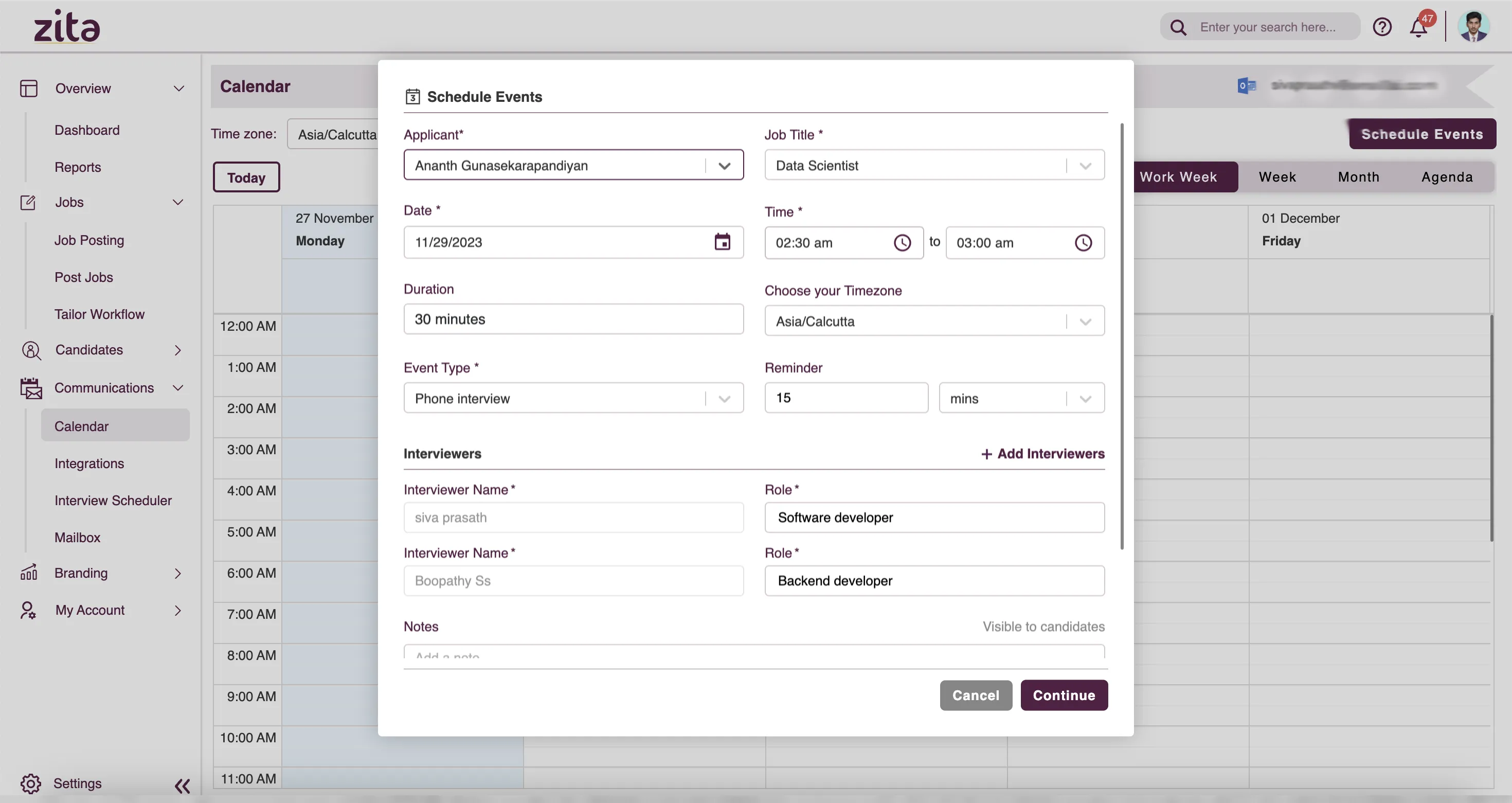Click the Cancel button
Image resolution: width=1512 pixels, height=803 pixels.
point(976,695)
